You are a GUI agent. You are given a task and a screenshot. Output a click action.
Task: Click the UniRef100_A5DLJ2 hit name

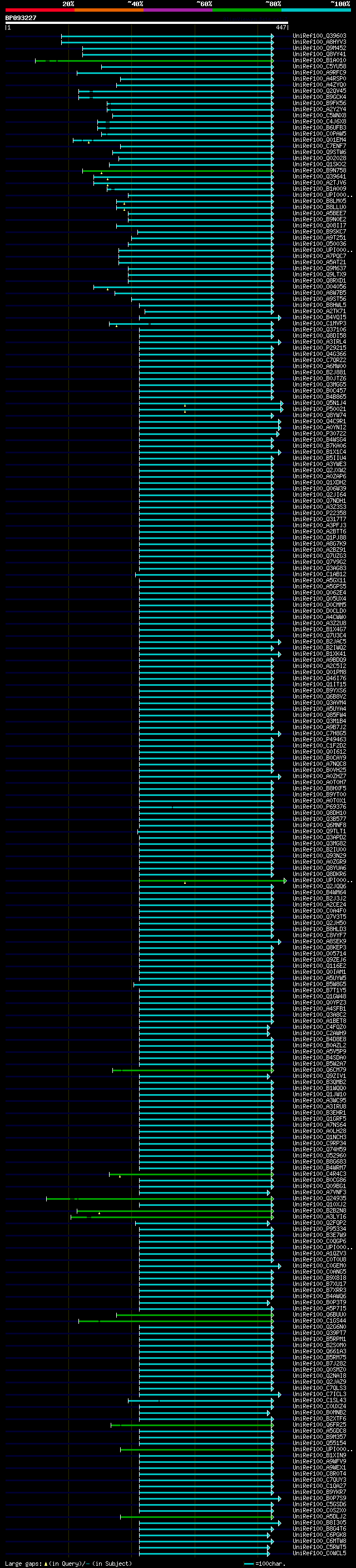click(x=319, y=1516)
